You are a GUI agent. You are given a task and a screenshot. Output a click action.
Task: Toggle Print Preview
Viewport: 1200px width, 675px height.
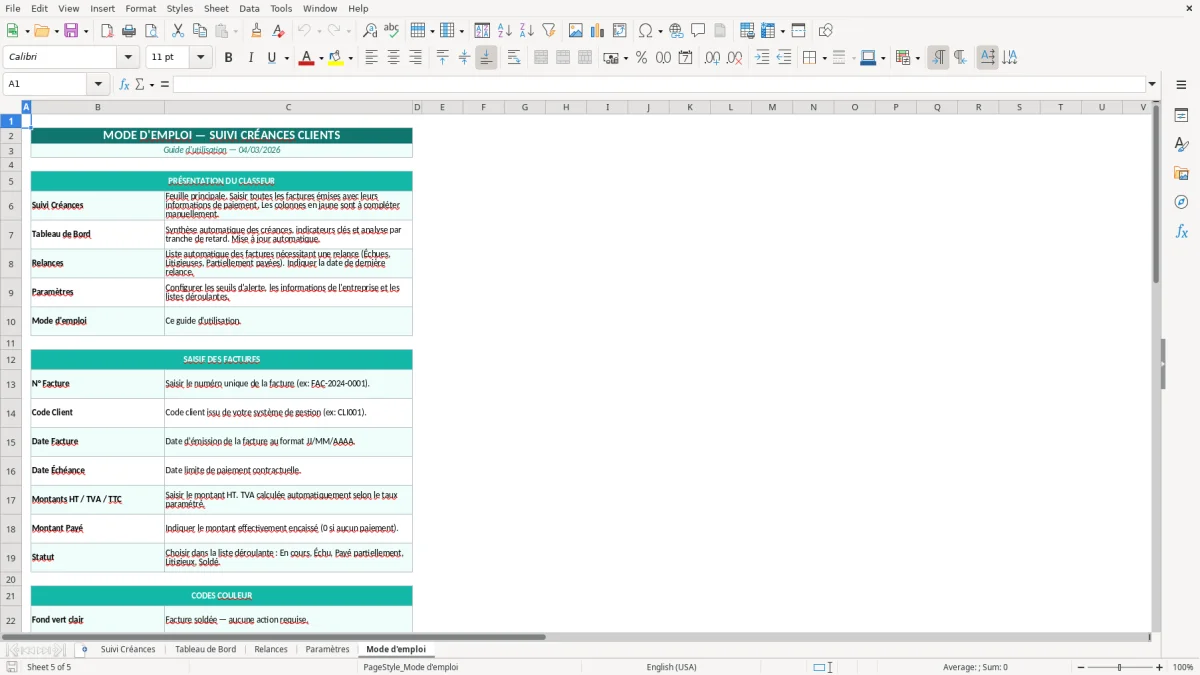(151, 31)
